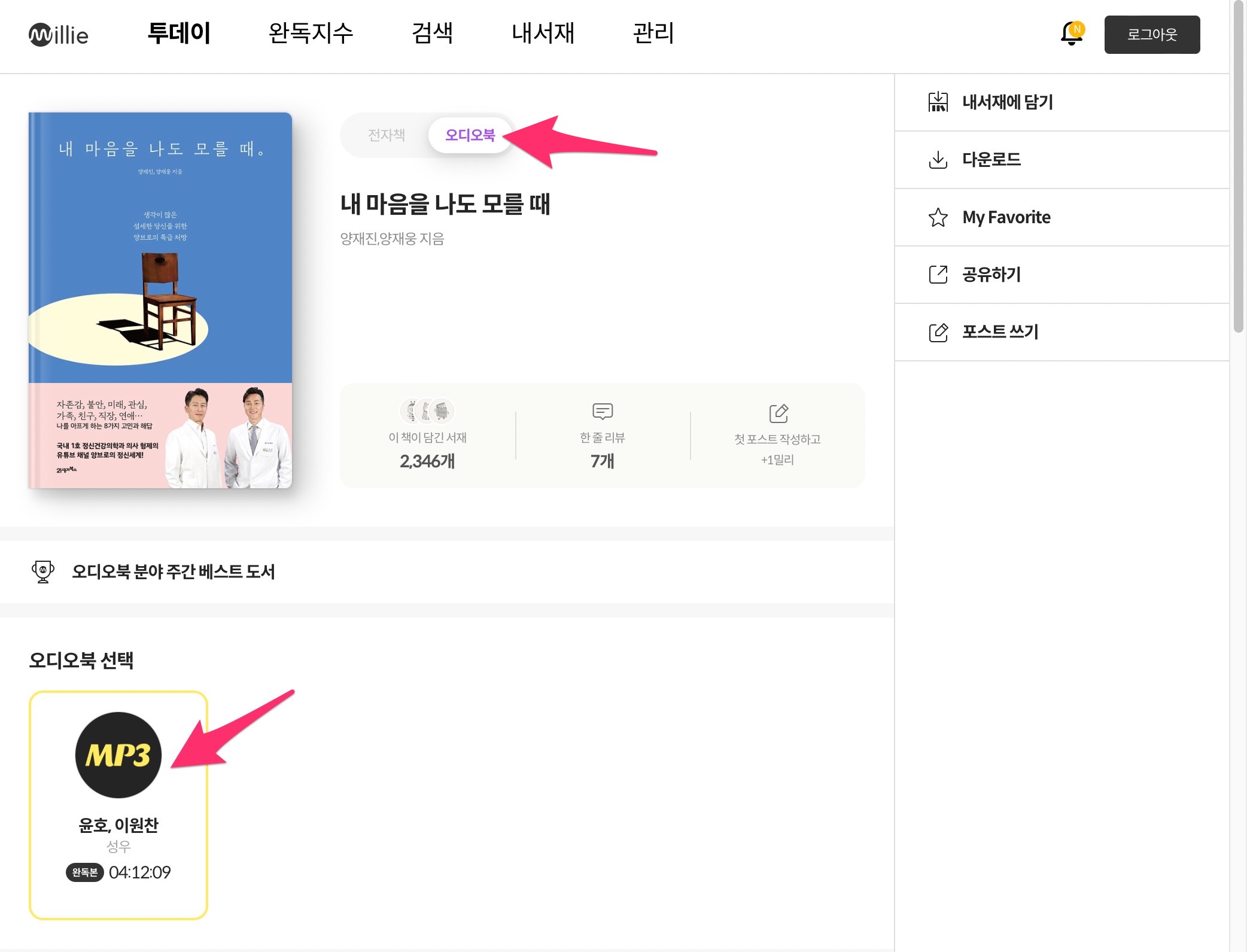Click the one-line review speech bubble icon

pyautogui.click(x=602, y=411)
